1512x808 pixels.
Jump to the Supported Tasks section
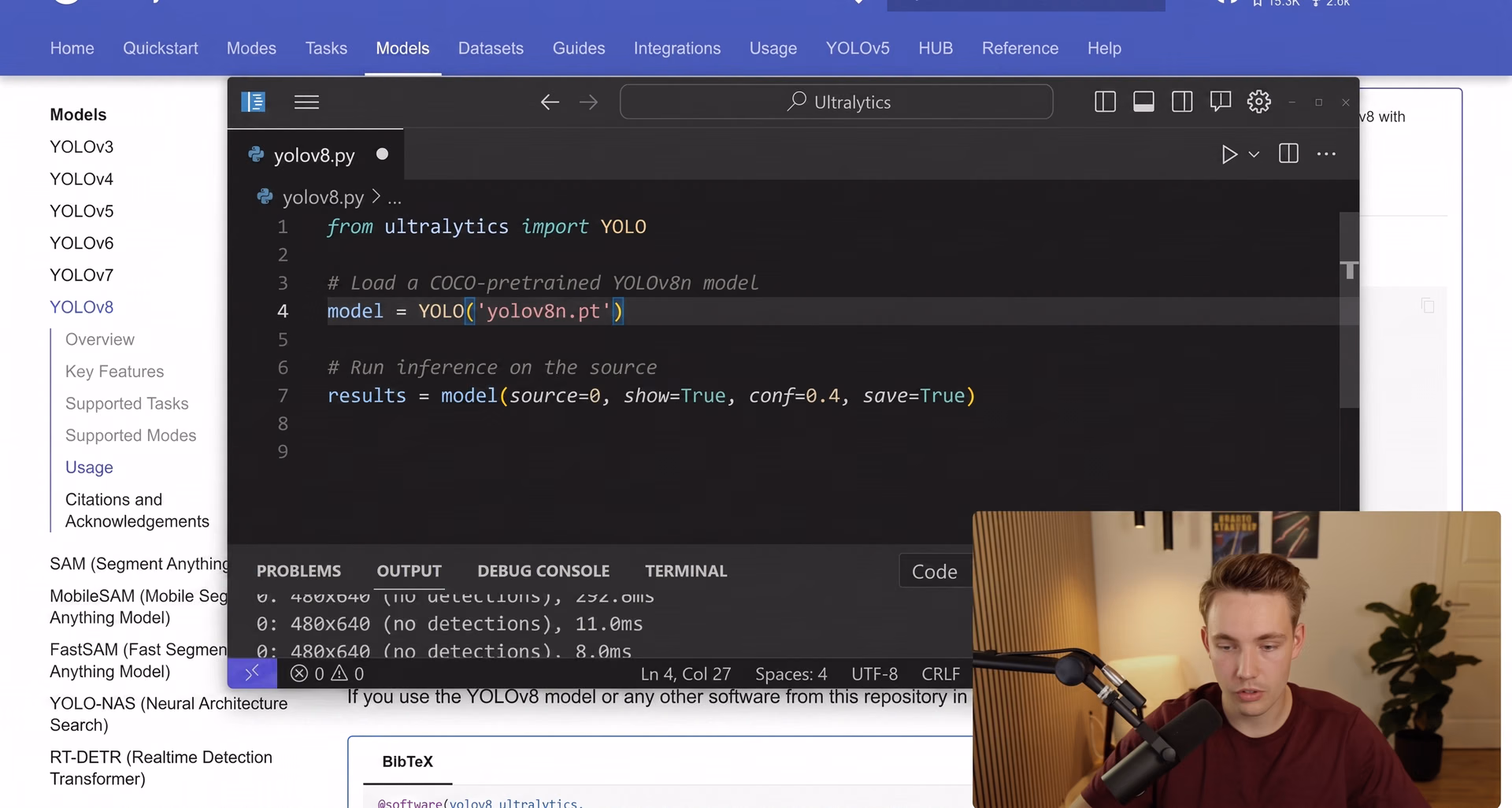127,404
